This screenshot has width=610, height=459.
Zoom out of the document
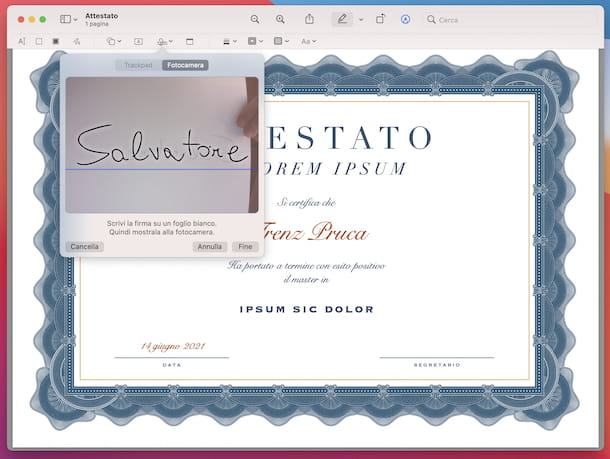point(255,19)
